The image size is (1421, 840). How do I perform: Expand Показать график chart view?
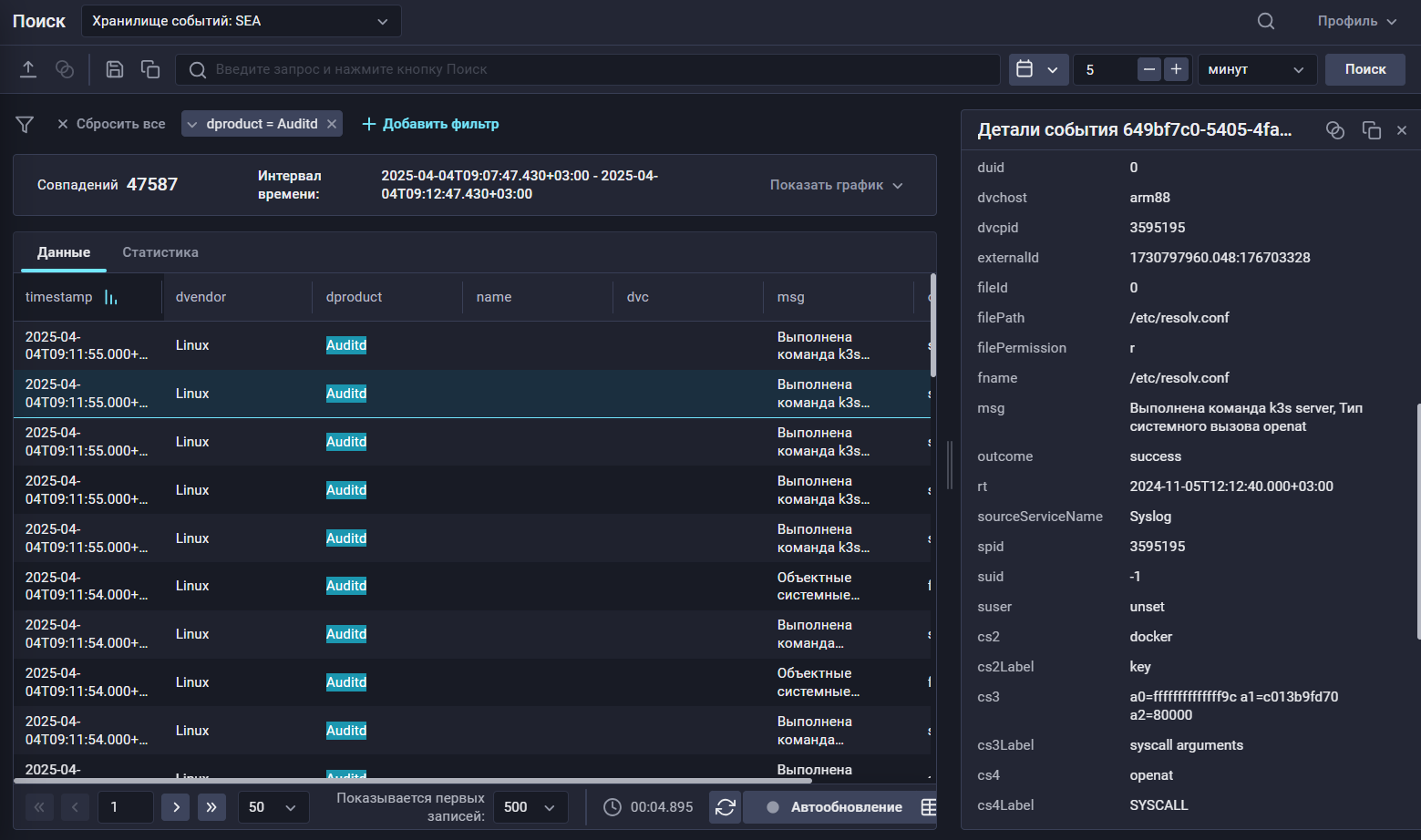pos(836,184)
